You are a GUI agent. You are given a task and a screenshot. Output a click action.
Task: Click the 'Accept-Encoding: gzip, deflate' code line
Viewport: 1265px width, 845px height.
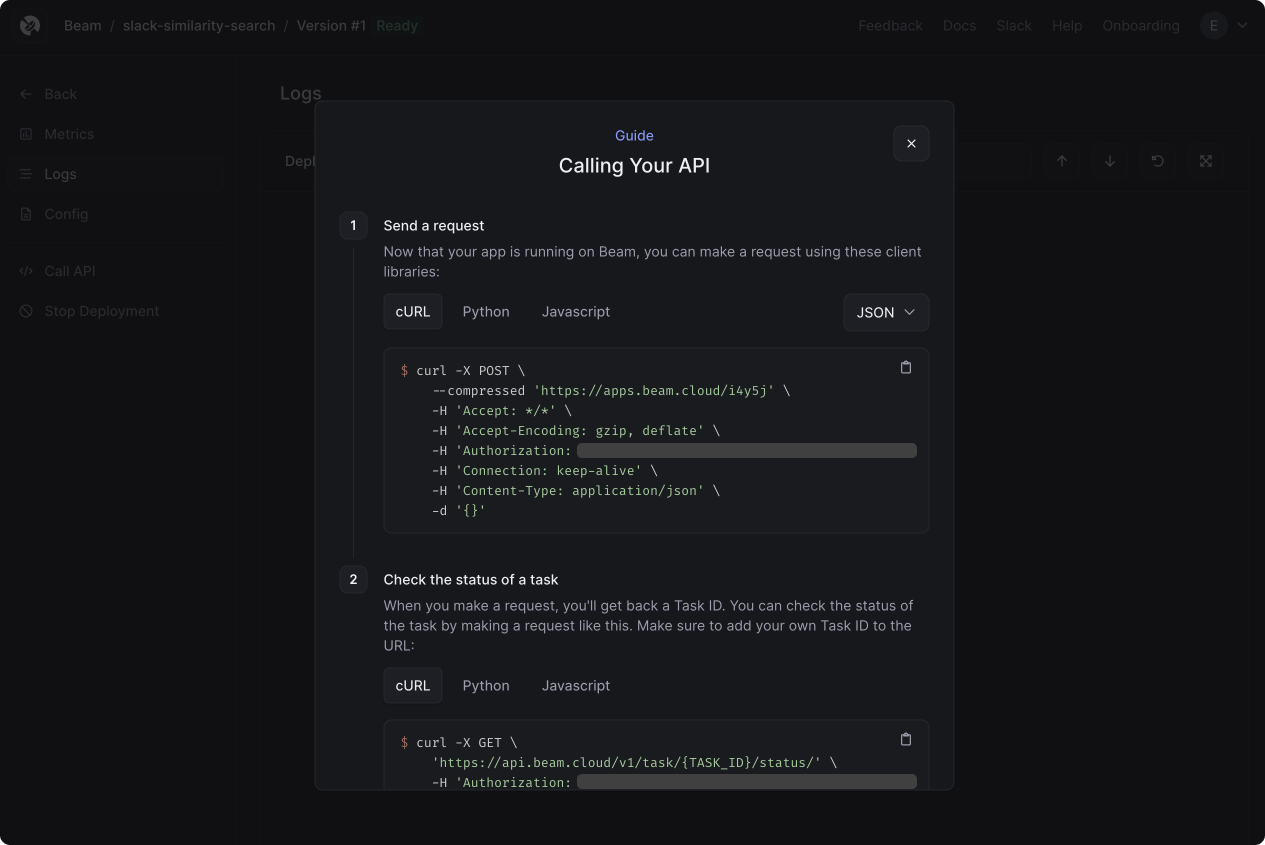[576, 431]
